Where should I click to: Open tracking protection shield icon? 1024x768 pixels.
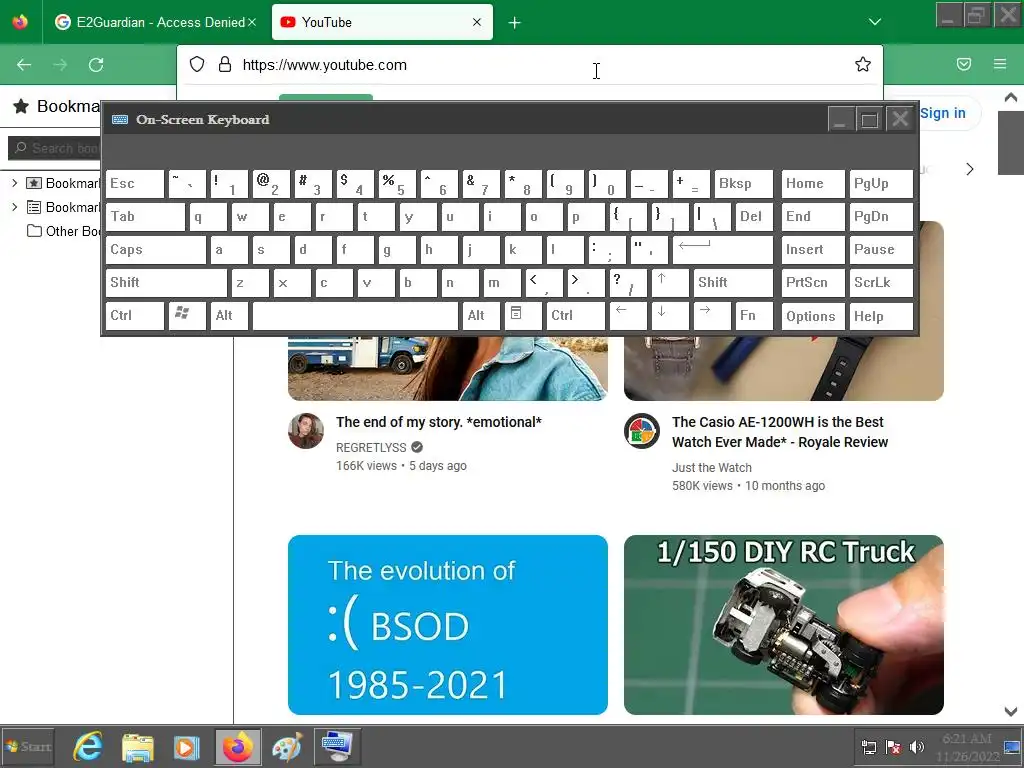[197, 64]
